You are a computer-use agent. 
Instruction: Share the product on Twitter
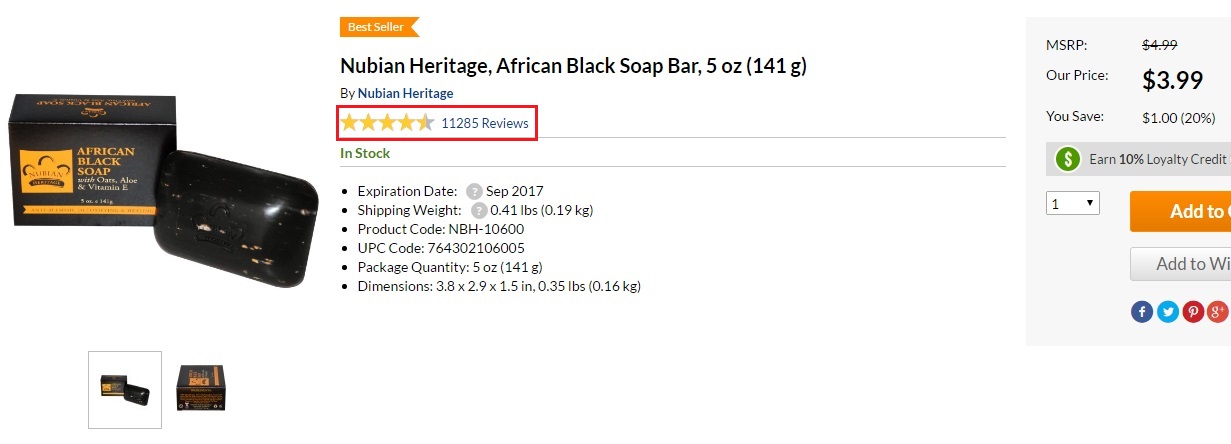click(1168, 312)
